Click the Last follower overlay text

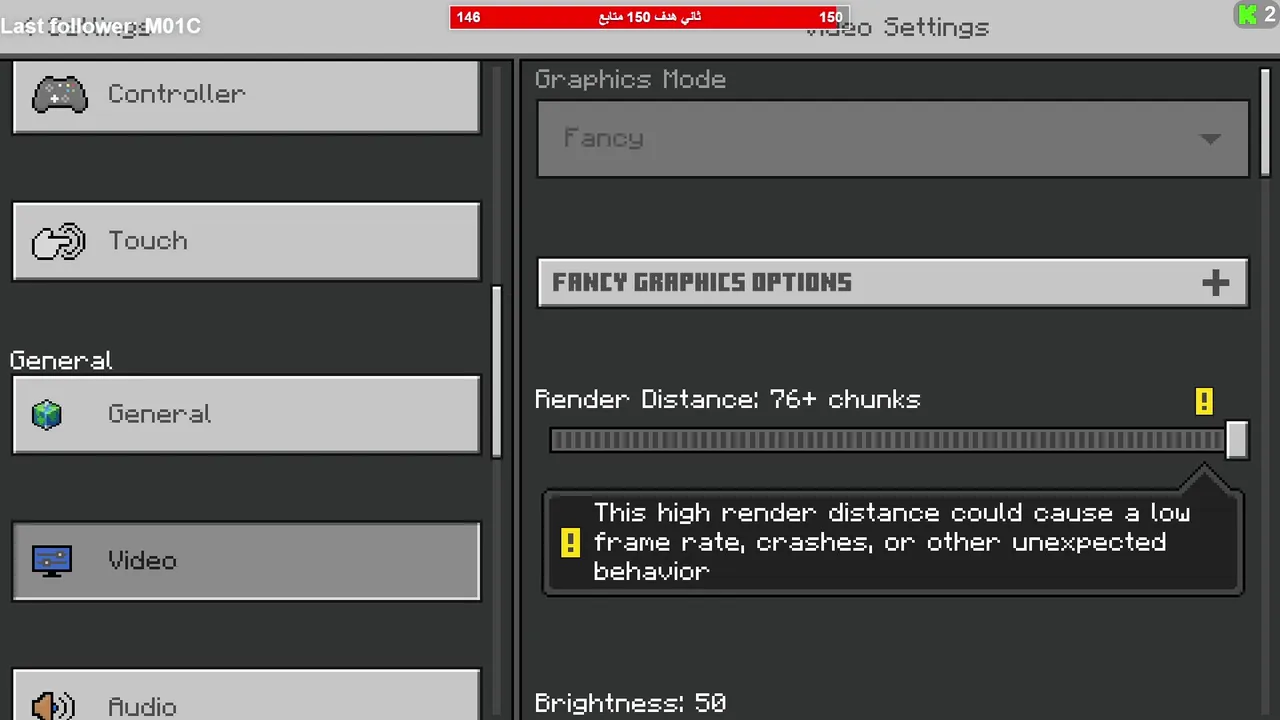click(100, 26)
